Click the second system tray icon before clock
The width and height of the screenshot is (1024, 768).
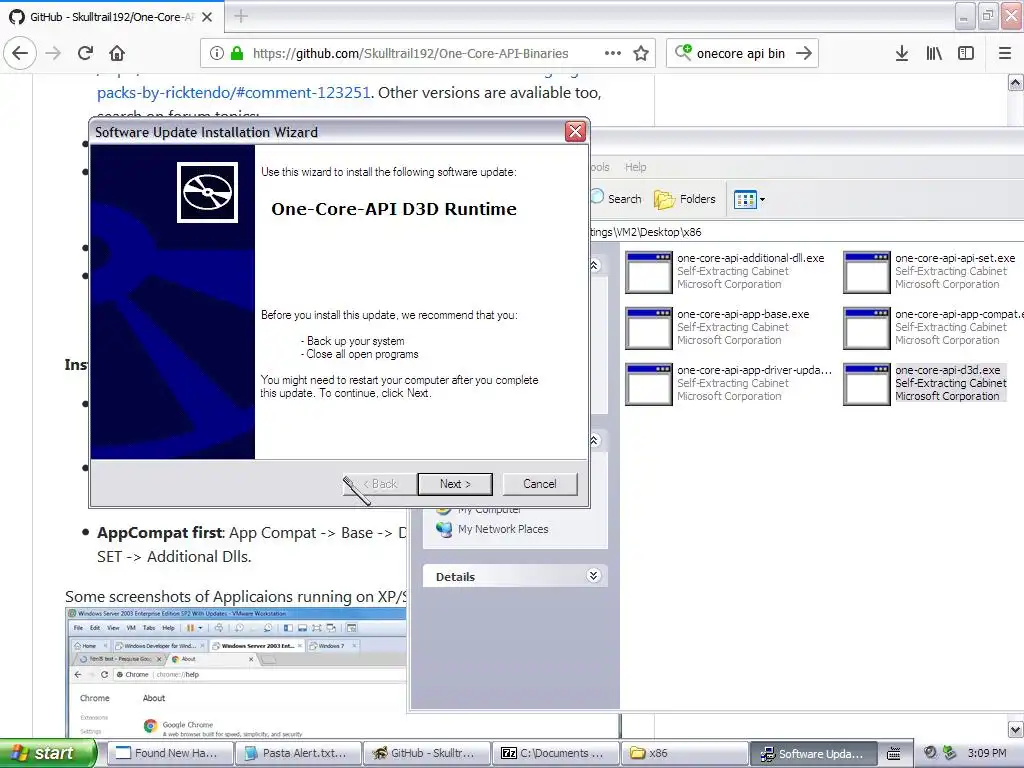[950, 753]
